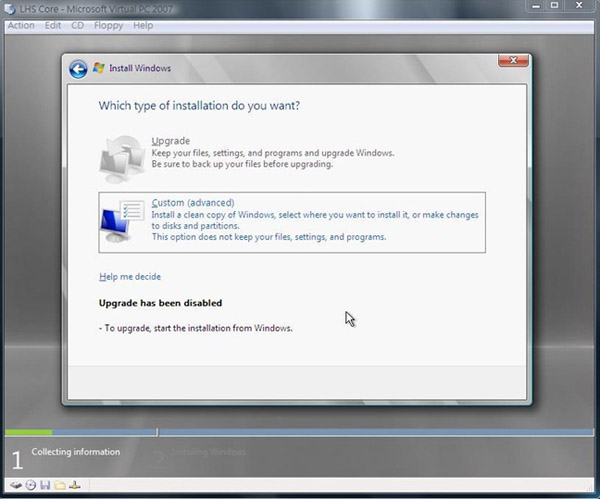Image resolution: width=600 pixels, height=499 pixels.
Task: Click the Custom (advanced) computer icon
Action: point(121,223)
